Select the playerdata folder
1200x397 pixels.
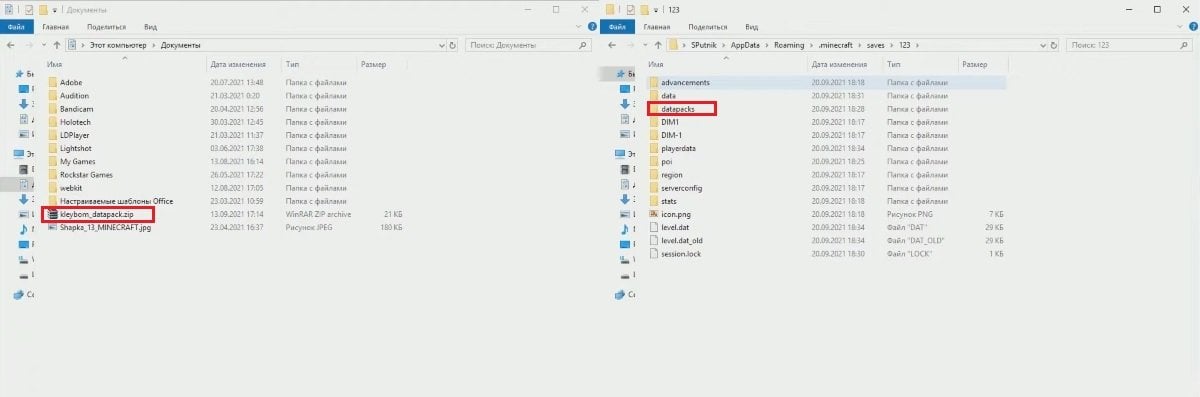[672, 148]
